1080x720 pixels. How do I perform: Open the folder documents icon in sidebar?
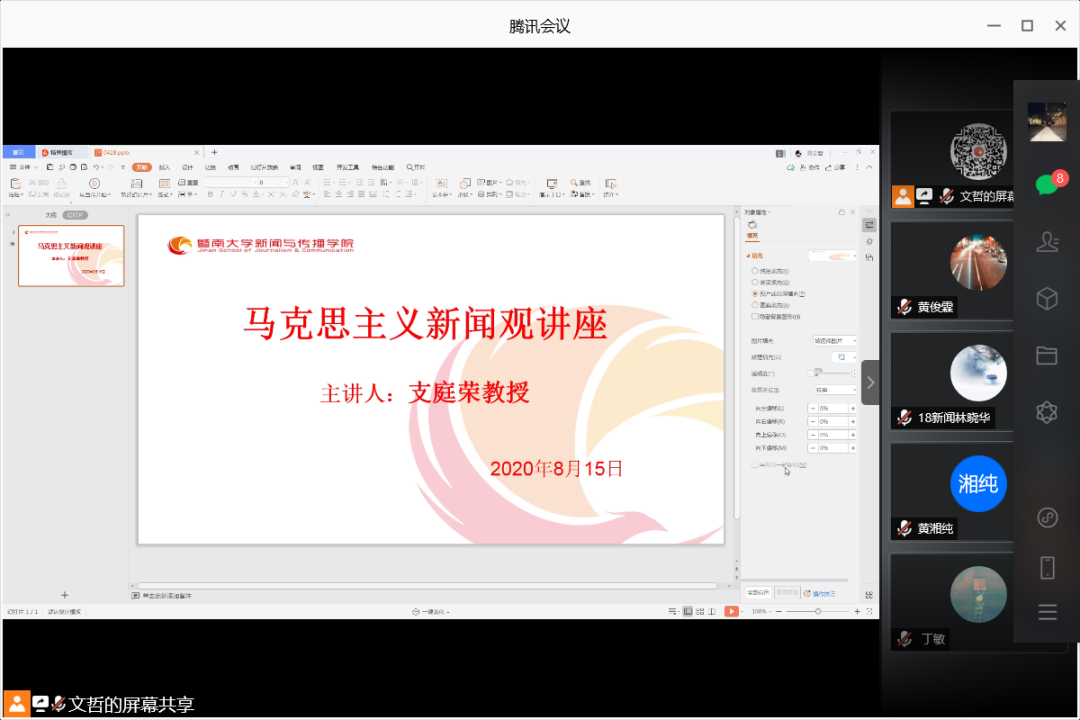1047,355
